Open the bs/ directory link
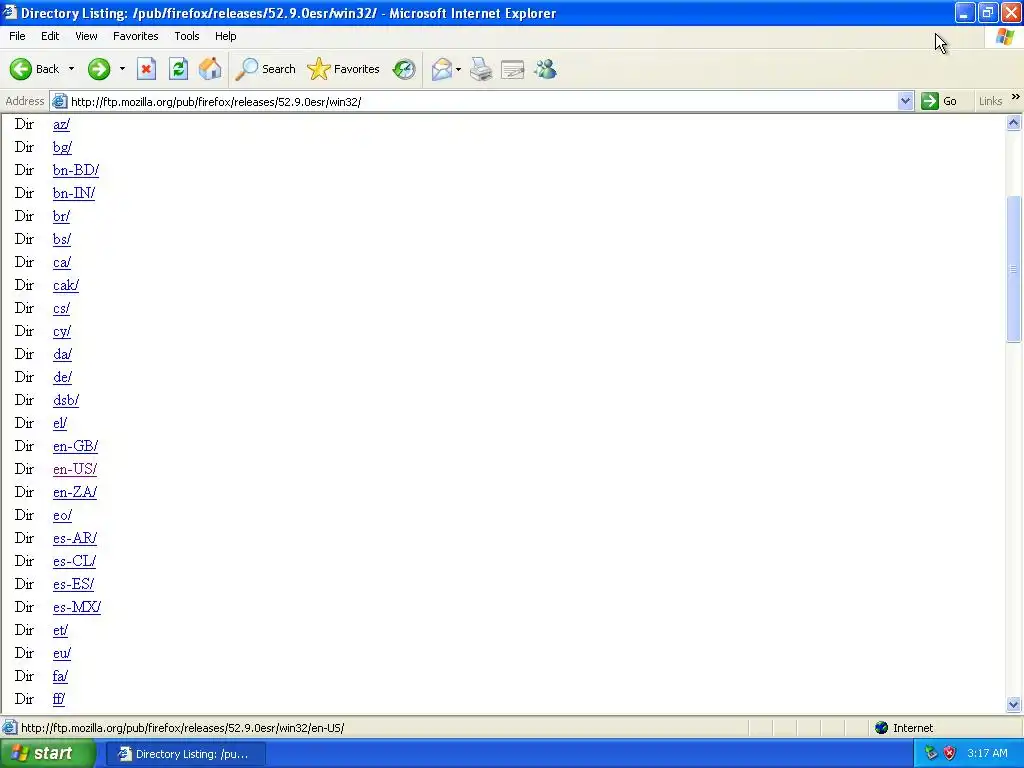Image resolution: width=1024 pixels, height=768 pixels. 62,239
